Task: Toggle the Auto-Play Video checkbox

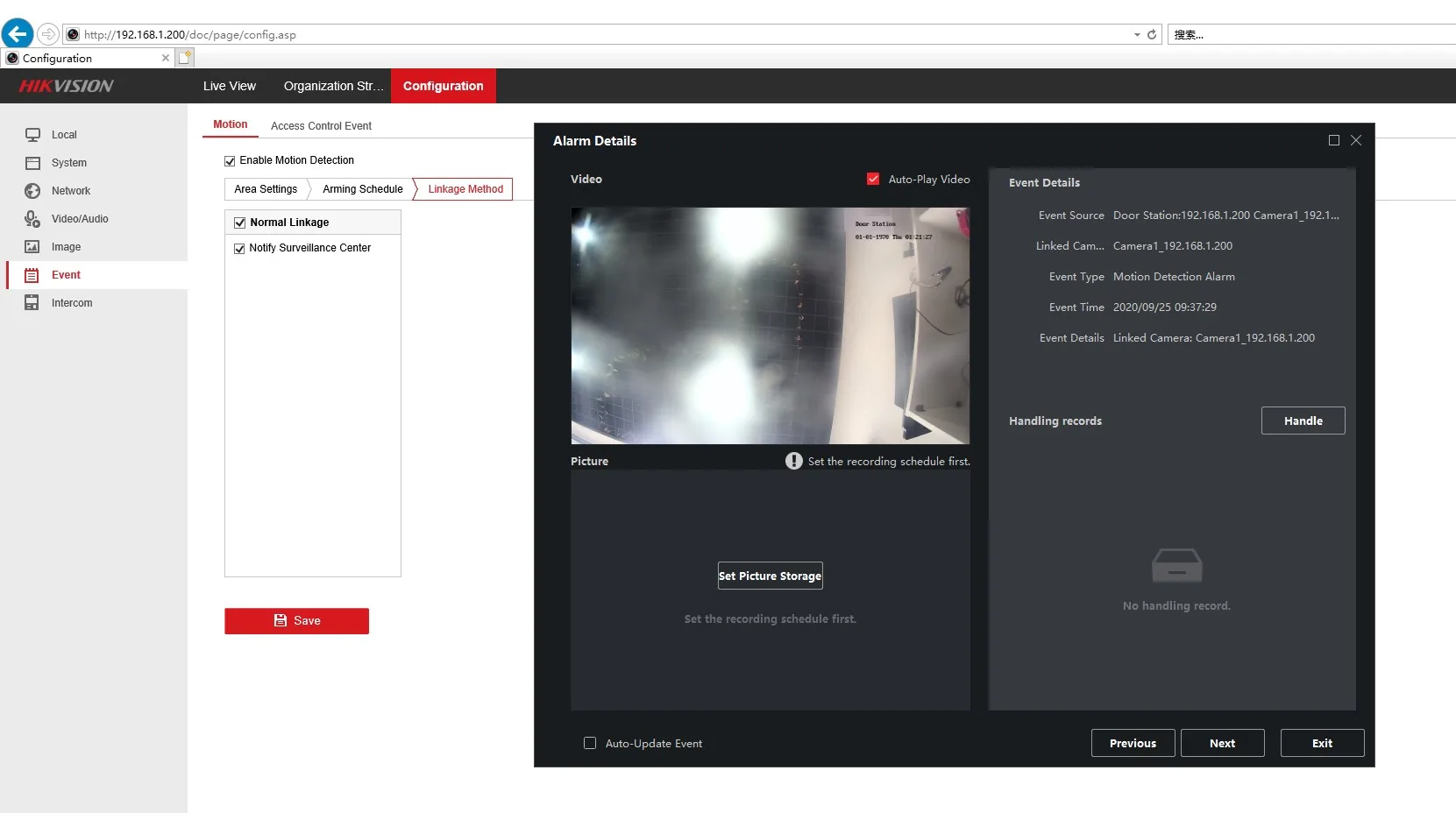Action: click(x=873, y=179)
